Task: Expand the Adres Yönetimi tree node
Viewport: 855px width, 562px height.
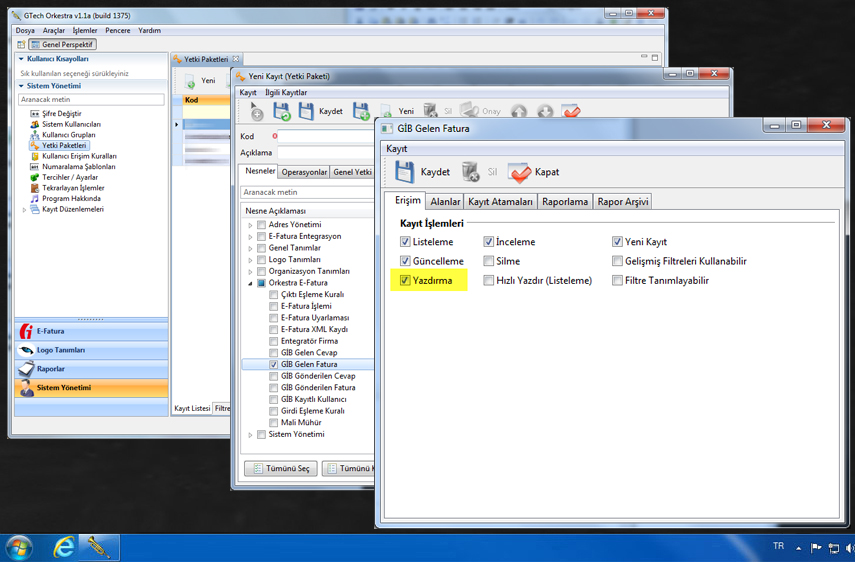Action: click(250, 225)
